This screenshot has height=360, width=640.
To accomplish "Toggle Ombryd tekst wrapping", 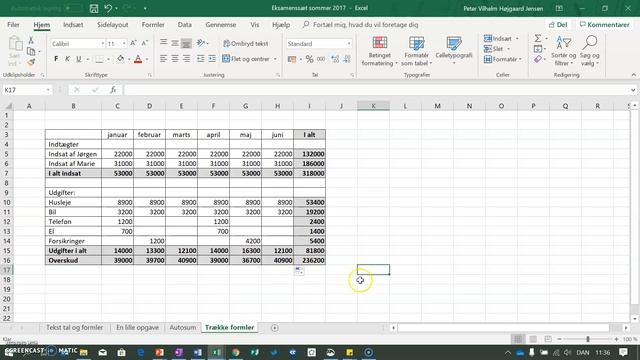I will click(246, 43).
